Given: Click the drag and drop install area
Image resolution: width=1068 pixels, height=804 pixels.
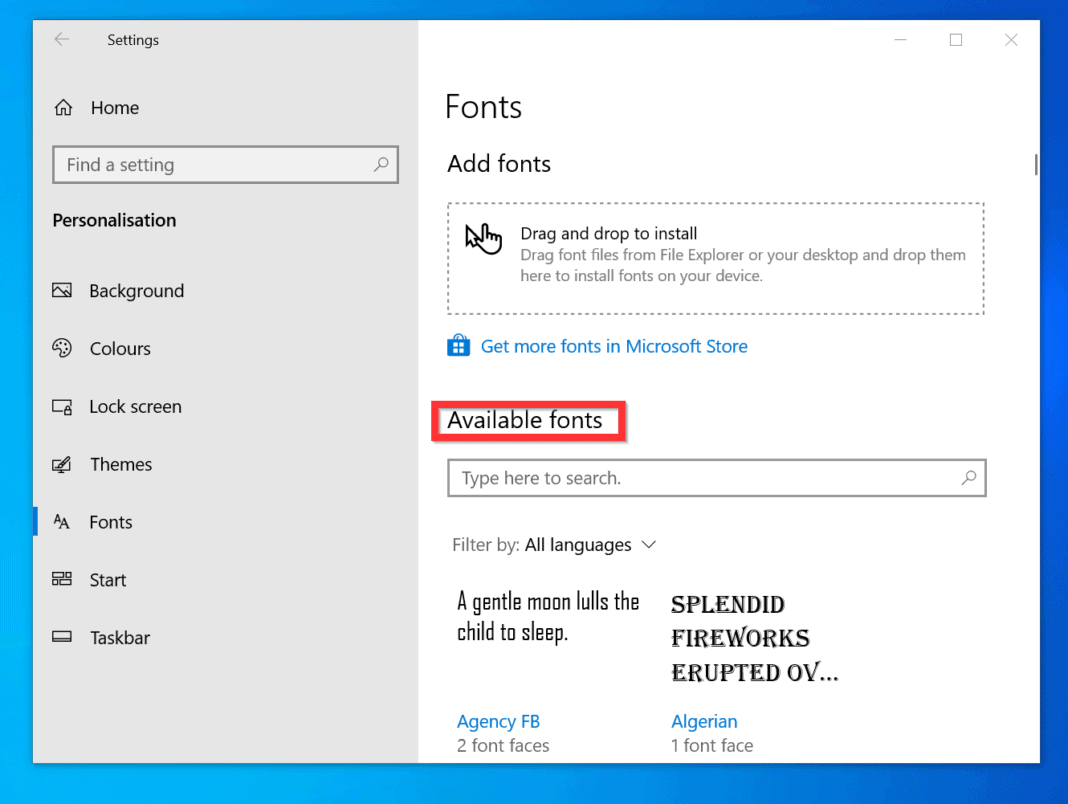Looking at the screenshot, I should [x=717, y=258].
